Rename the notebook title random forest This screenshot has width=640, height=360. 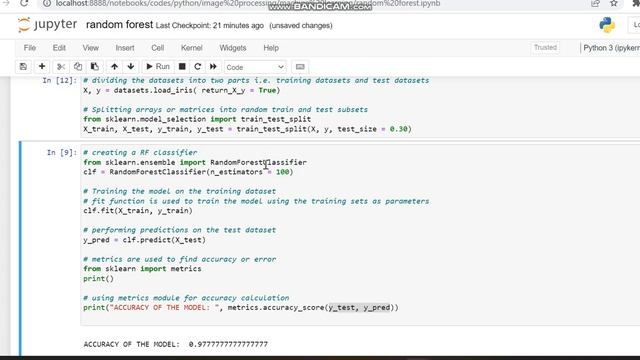pos(120,25)
